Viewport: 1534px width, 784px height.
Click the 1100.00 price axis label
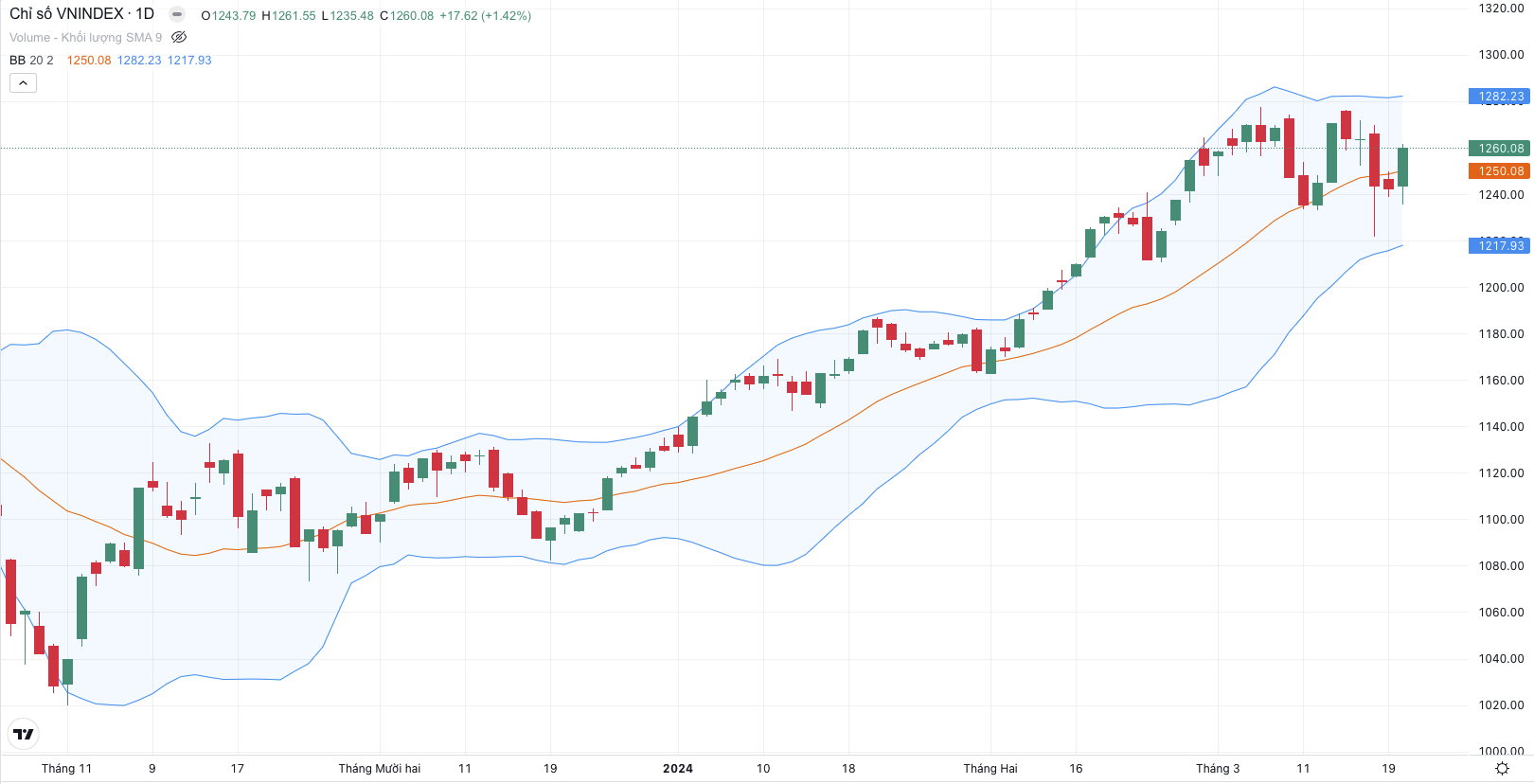pos(1502,520)
